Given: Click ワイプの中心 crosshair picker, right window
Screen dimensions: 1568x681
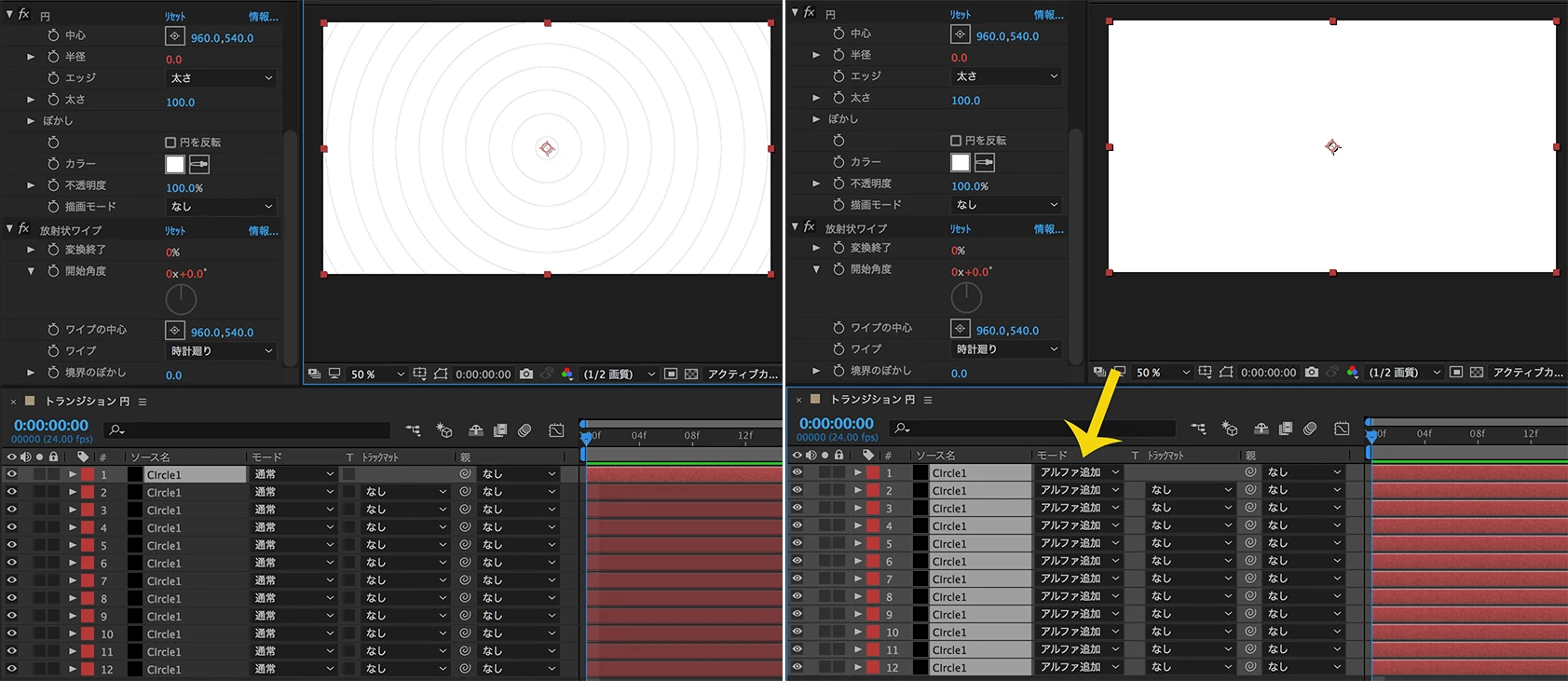Looking at the screenshot, I should pos(961,329).
